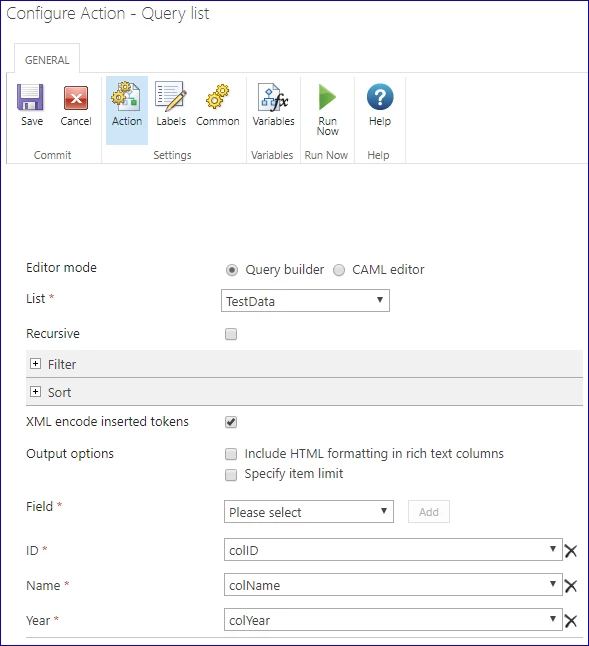
Task: Click the Save floppy disk icon
Action: (30, 97)
